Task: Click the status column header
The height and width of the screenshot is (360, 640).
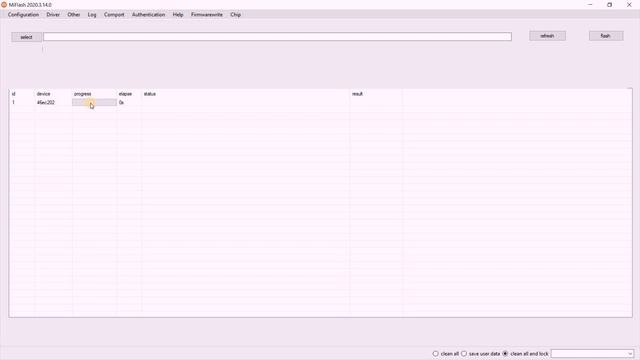Action: click(150, 94)
